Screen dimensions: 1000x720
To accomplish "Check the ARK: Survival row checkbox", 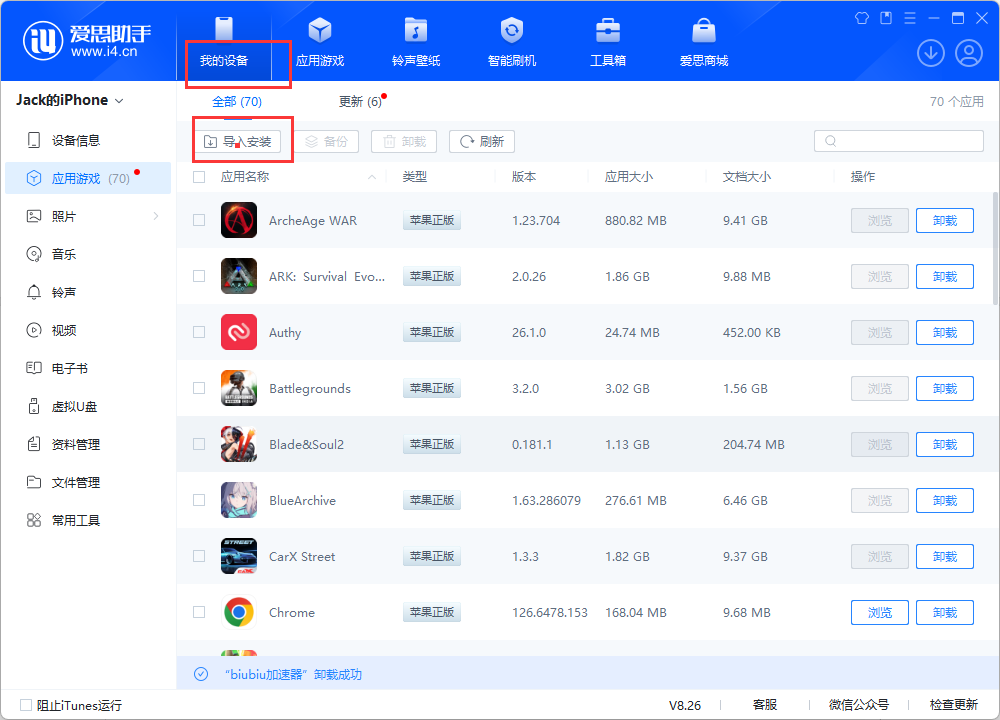I will tap(199, 276).
